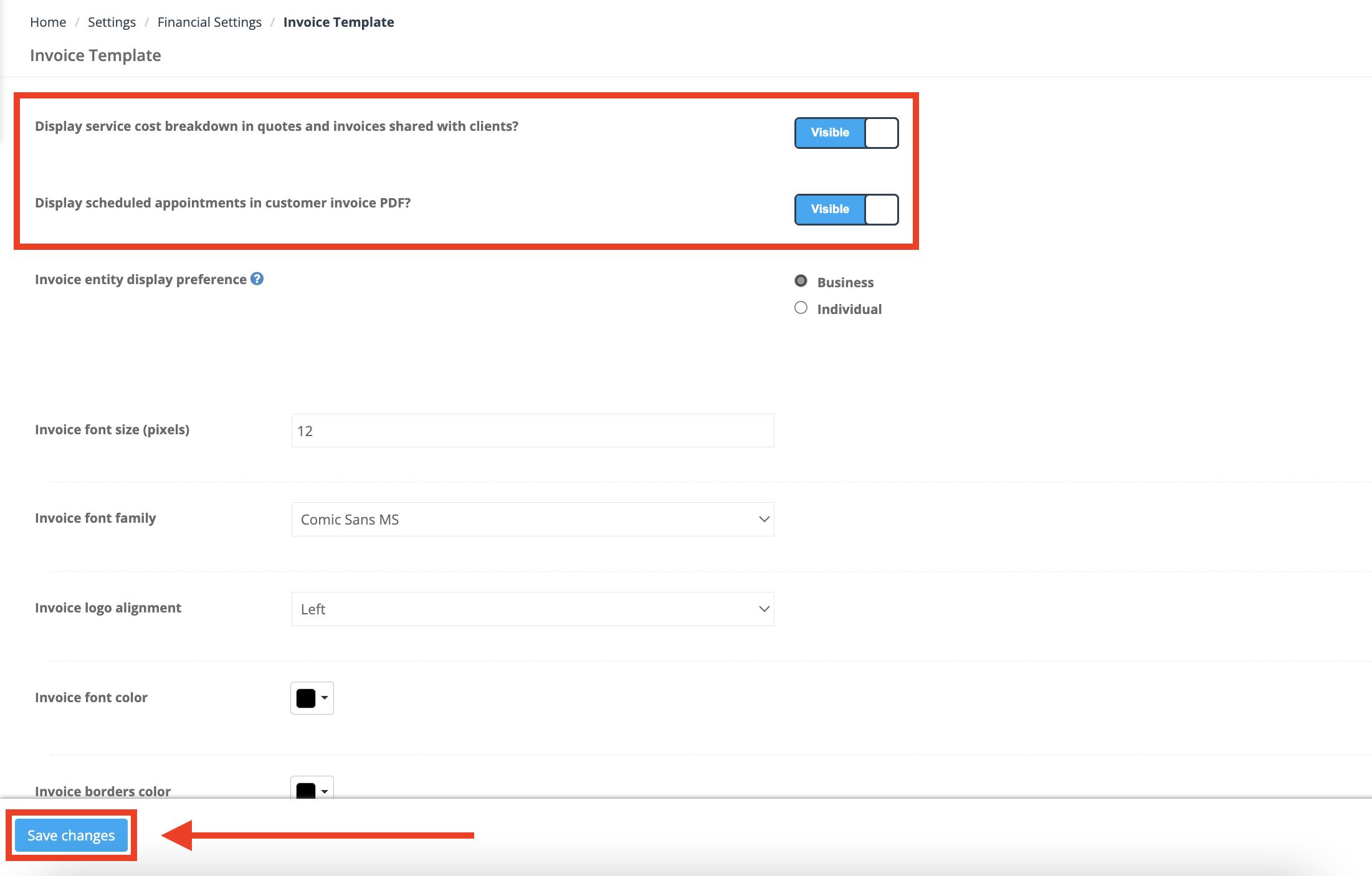Click the 'Display service cost breakdown' question text
Screen dimensions: 1372x876
[x=277, y=126]
